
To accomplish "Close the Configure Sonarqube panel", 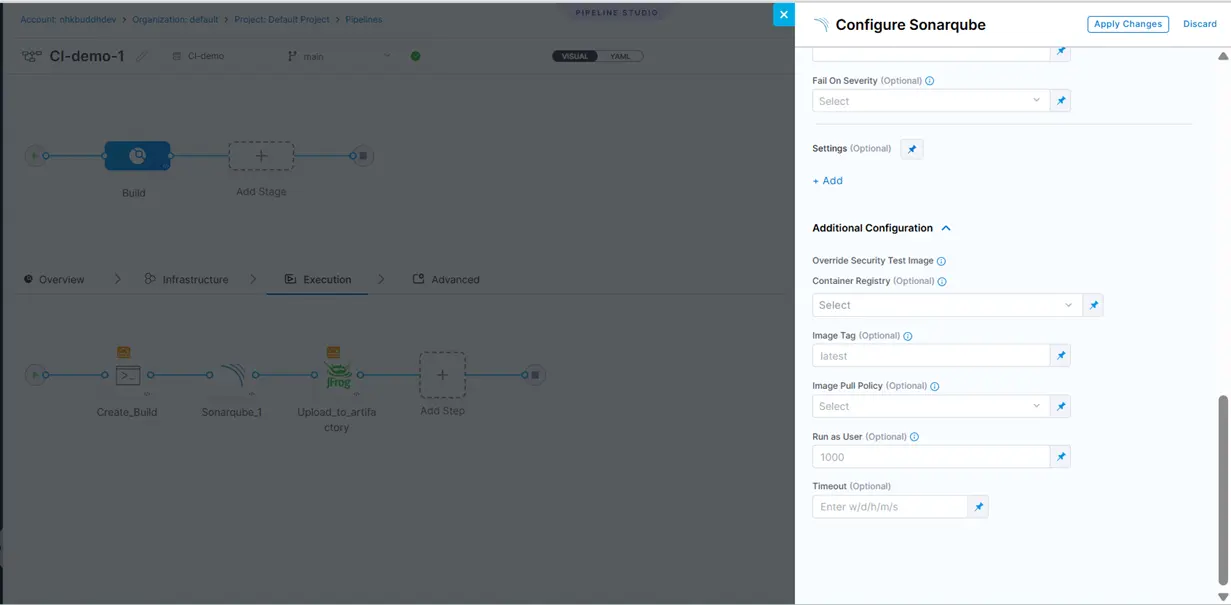I will [x=783, y=14].
